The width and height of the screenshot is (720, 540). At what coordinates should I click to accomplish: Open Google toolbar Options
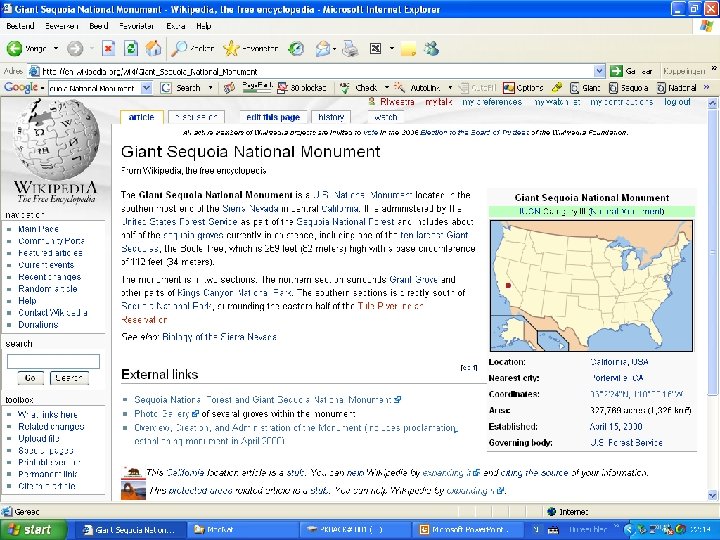(523, 87)
